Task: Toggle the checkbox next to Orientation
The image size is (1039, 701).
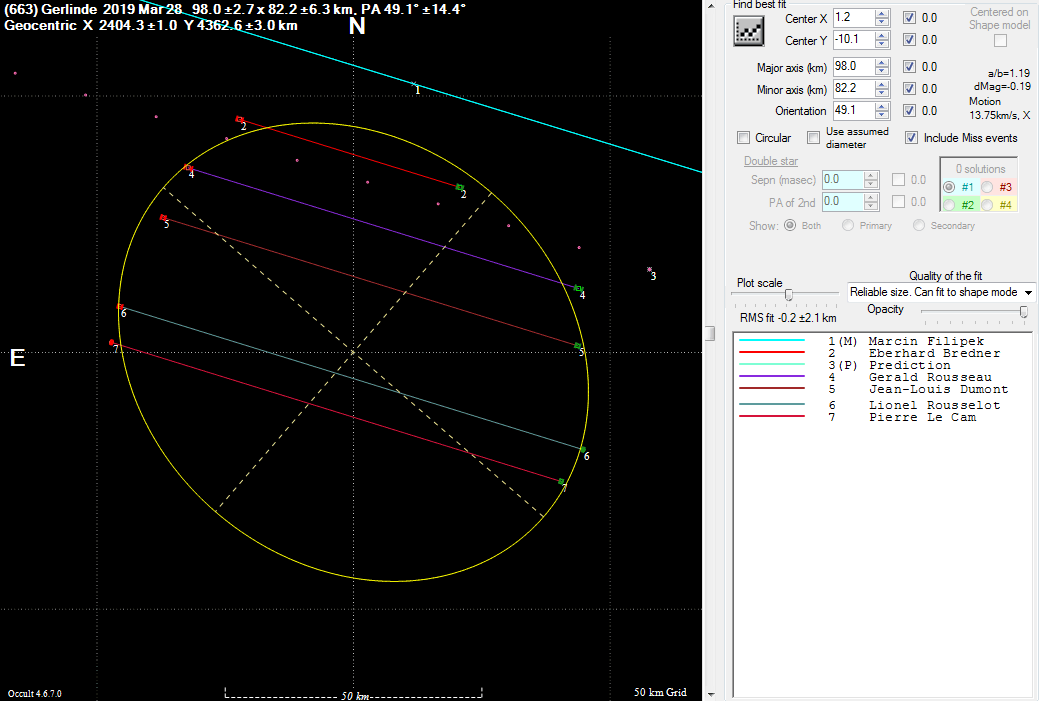Action: click(909, 111)
